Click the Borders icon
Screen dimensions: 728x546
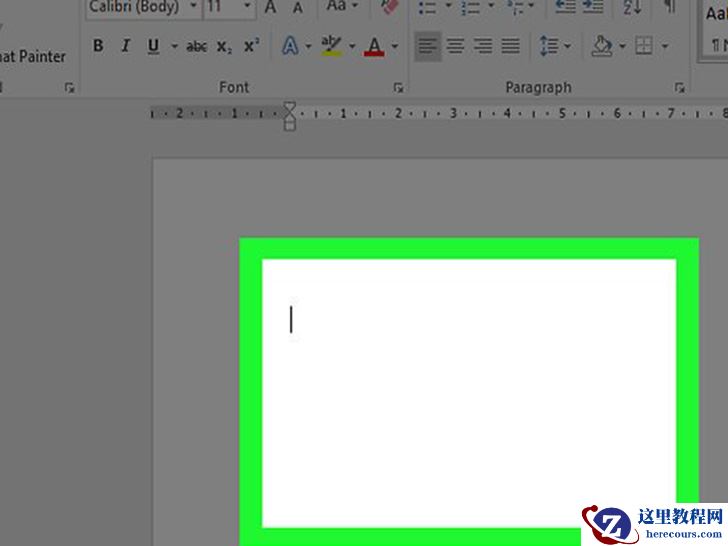(x=644, y=46)
